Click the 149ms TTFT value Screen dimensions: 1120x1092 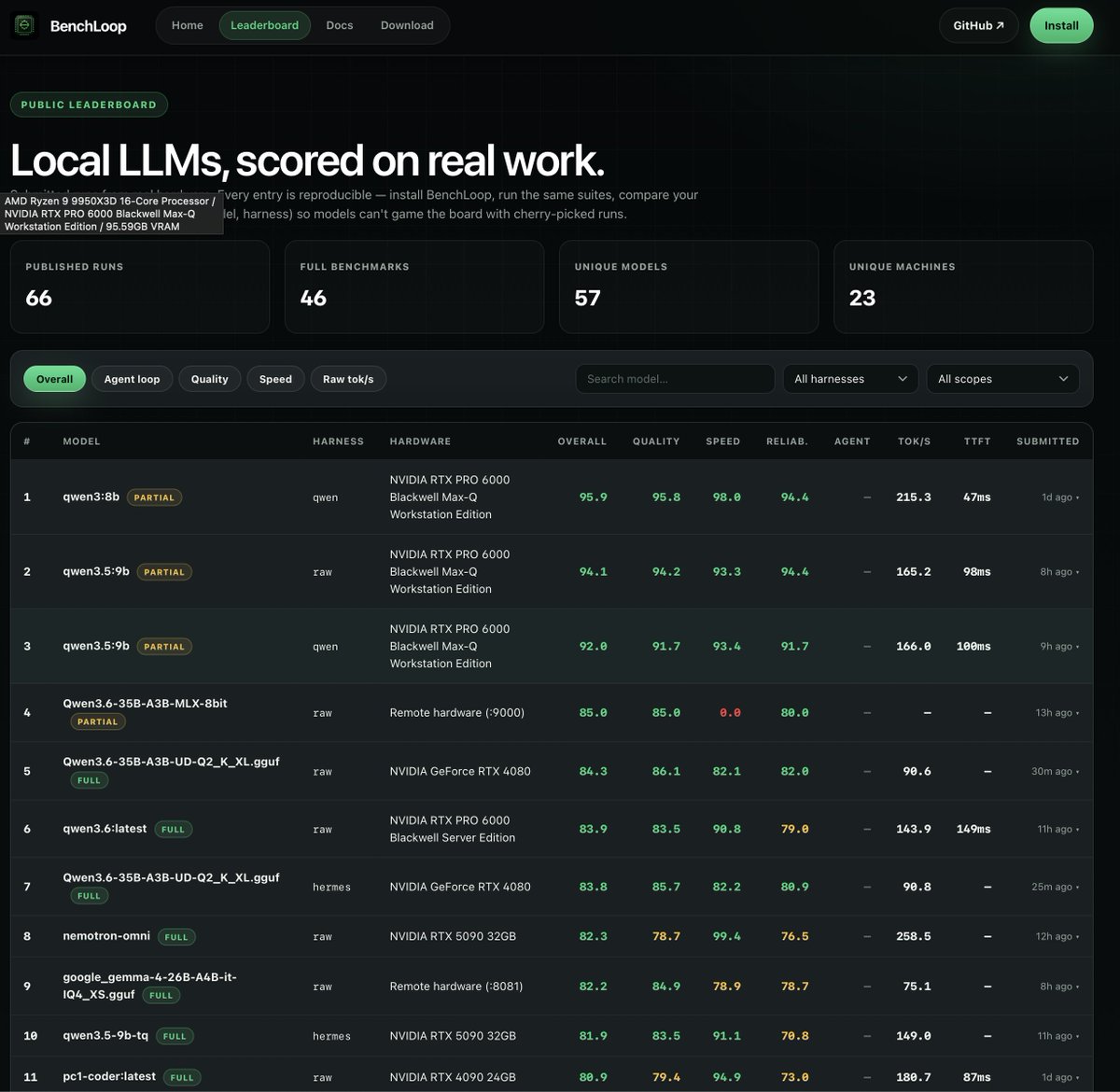click(973, 829)
